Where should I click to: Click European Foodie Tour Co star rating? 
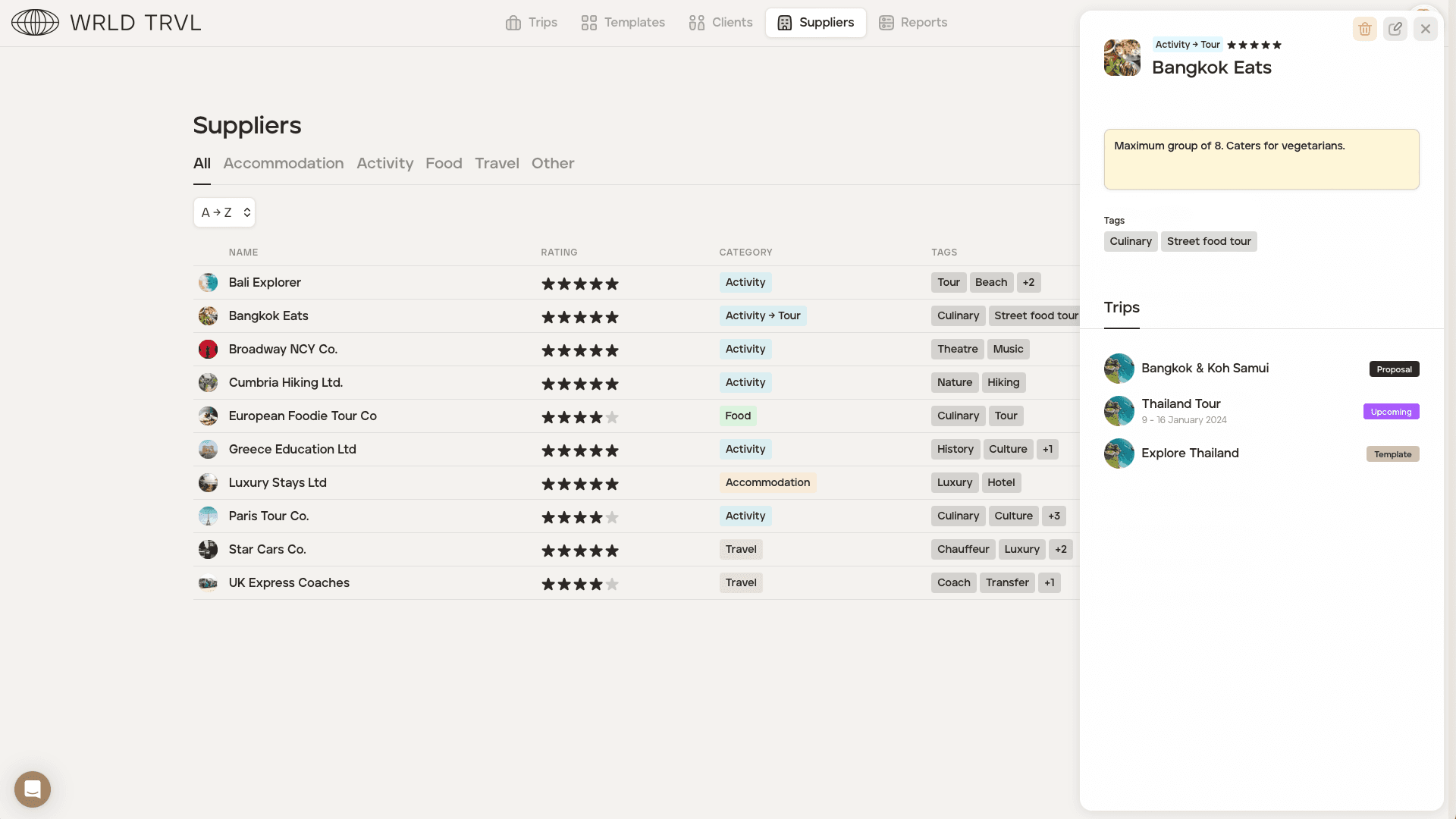point(580,417)
